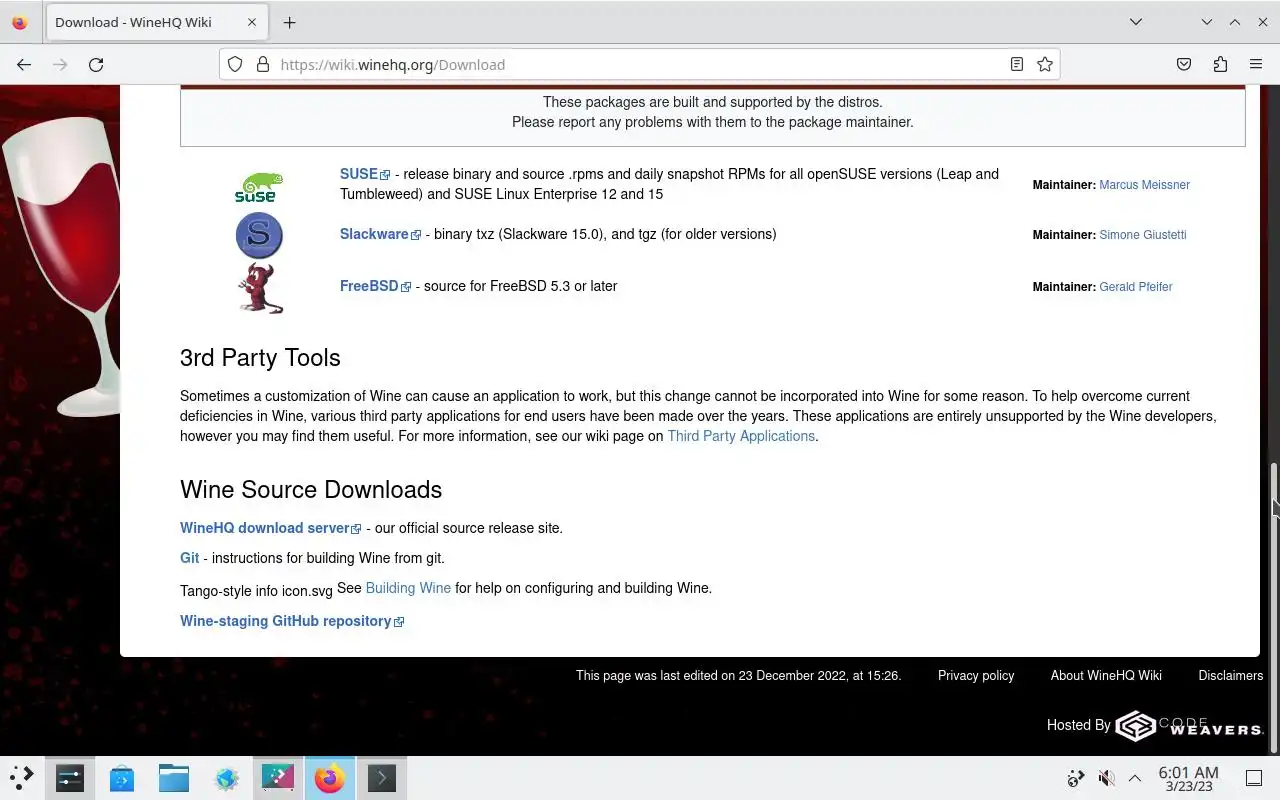Open Wine-staging GitHub repository link
Viewport: 1280px width, 800px height.
coord(292,621)
